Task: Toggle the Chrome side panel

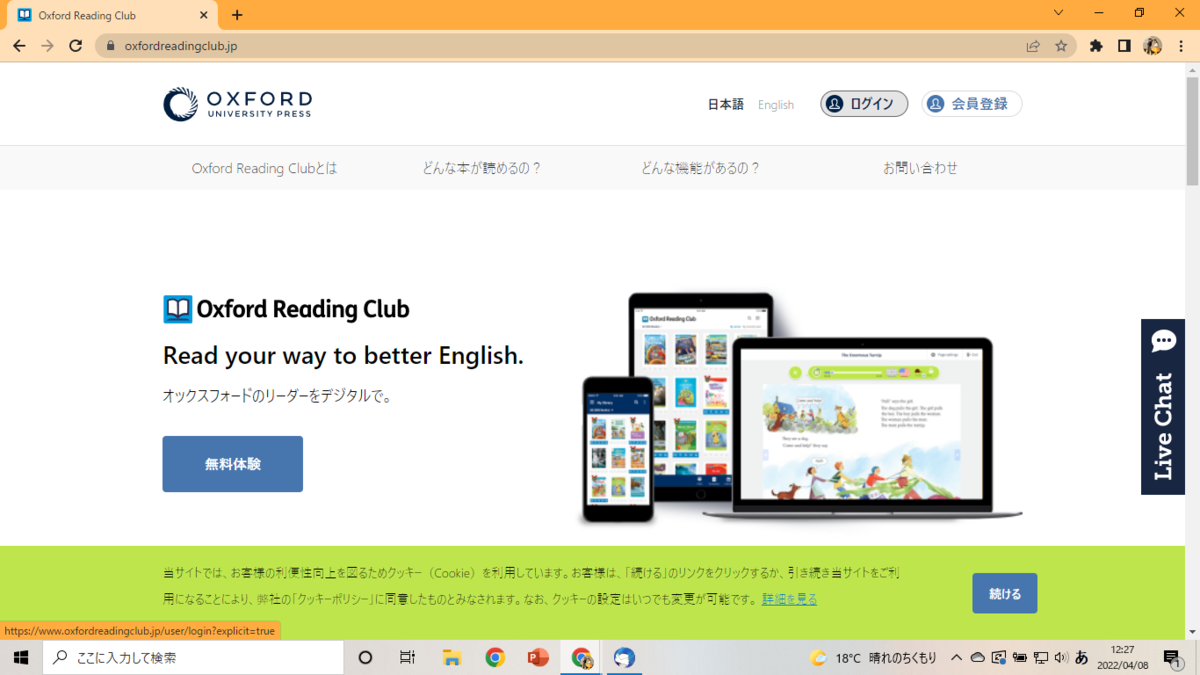Action: click(1124, 46)
